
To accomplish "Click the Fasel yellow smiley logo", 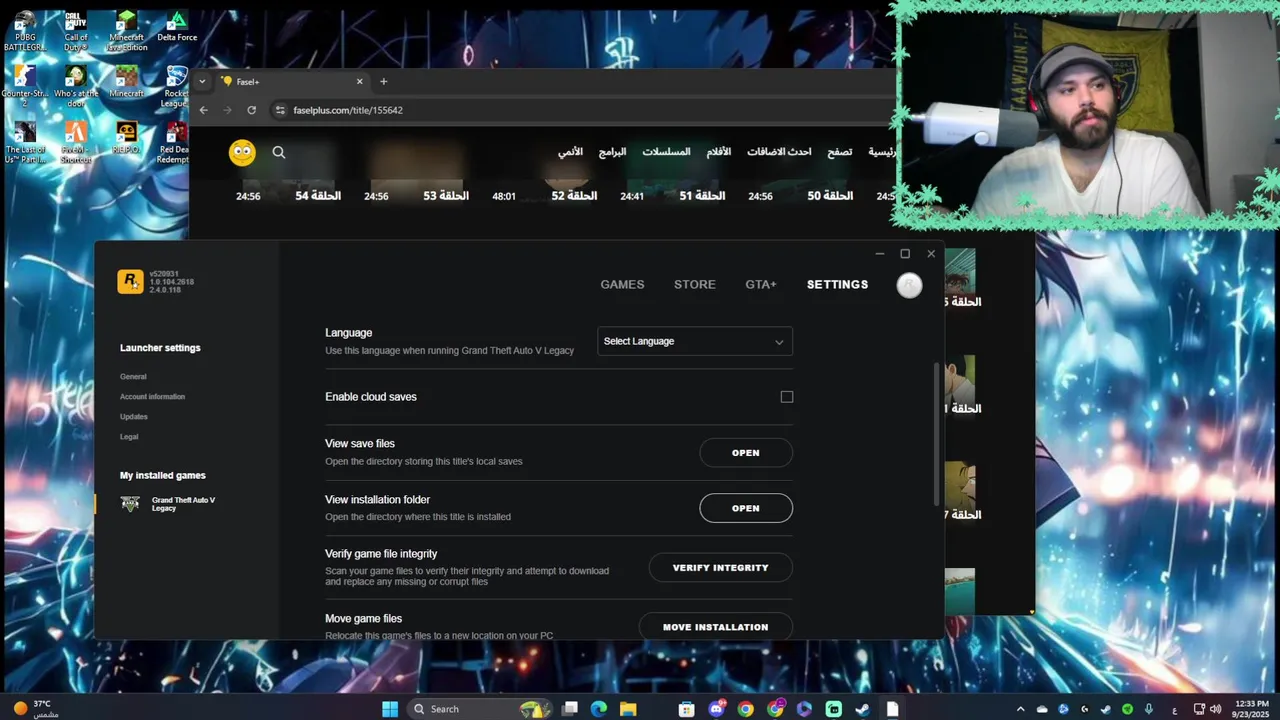I will coord(242,152).
